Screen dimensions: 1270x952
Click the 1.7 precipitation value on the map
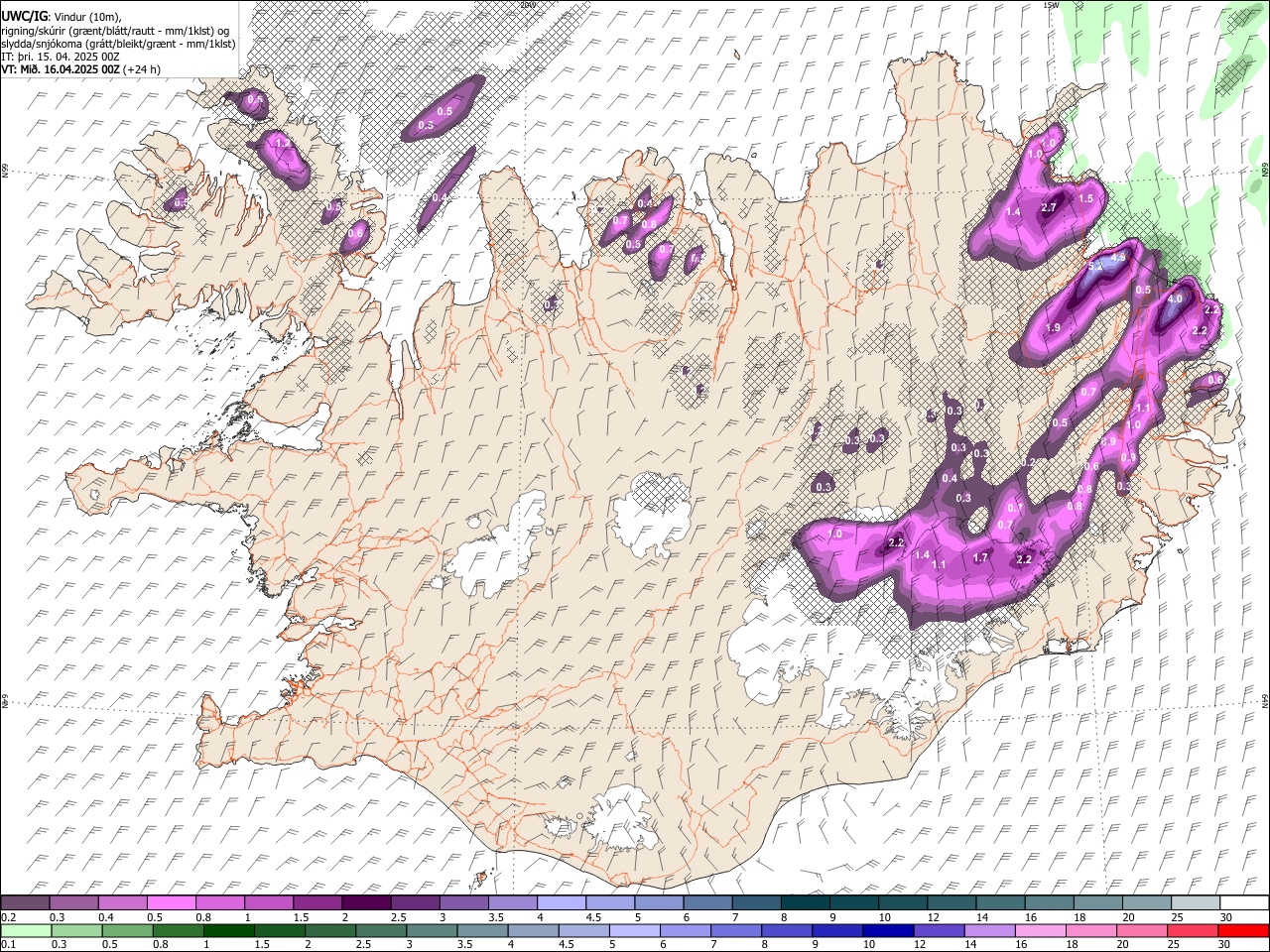tap(981, 558)
